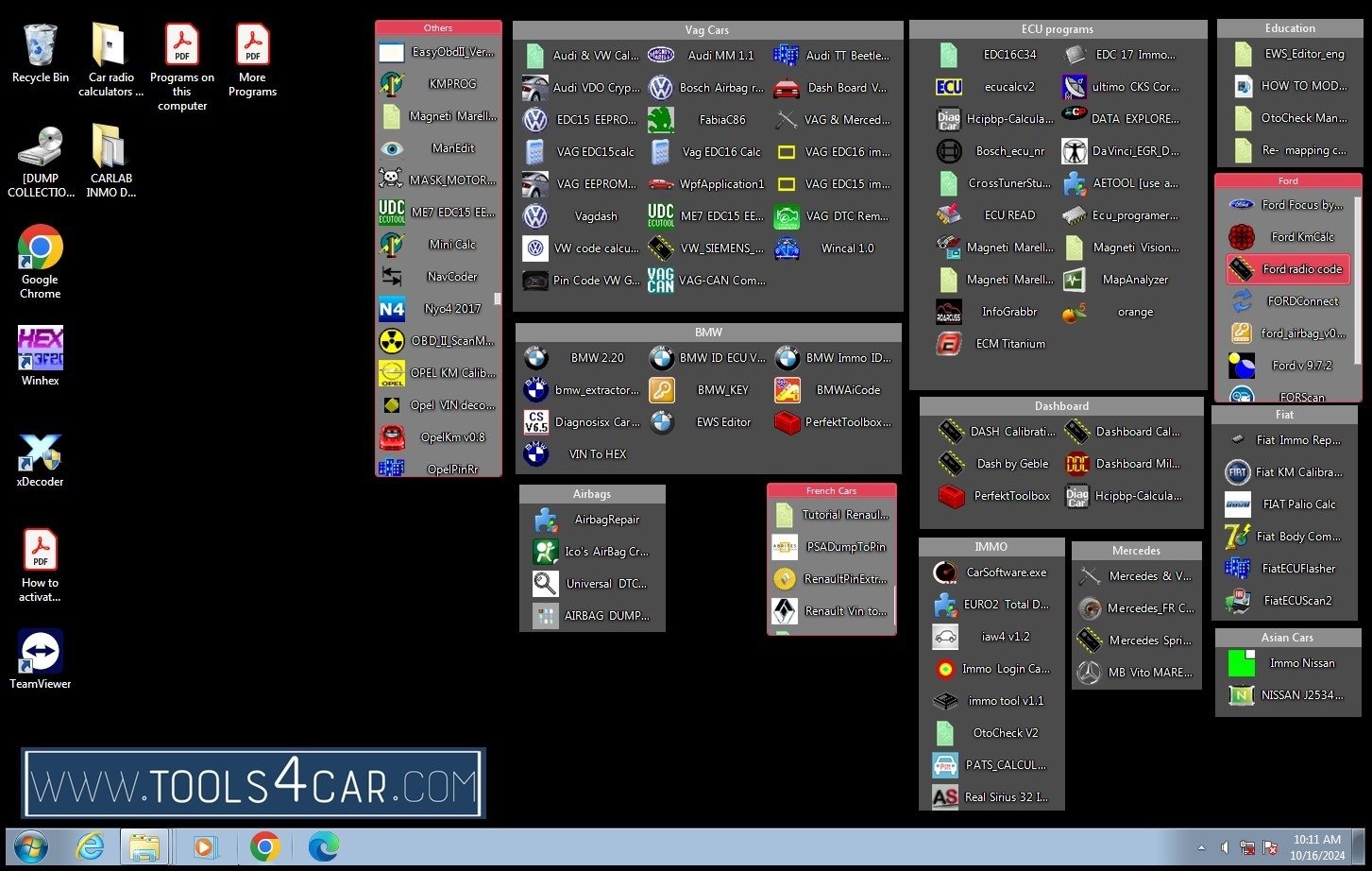Open Google Chrome desktop shortcut
This screenshot has width=1372, height=871.
coord(40,263)
